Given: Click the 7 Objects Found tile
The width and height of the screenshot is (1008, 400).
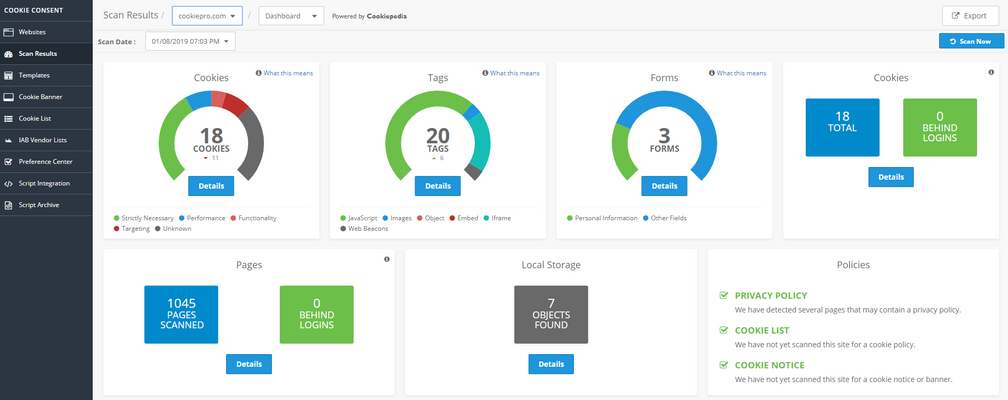Looking at the screenshot, I should coord(551,314).
